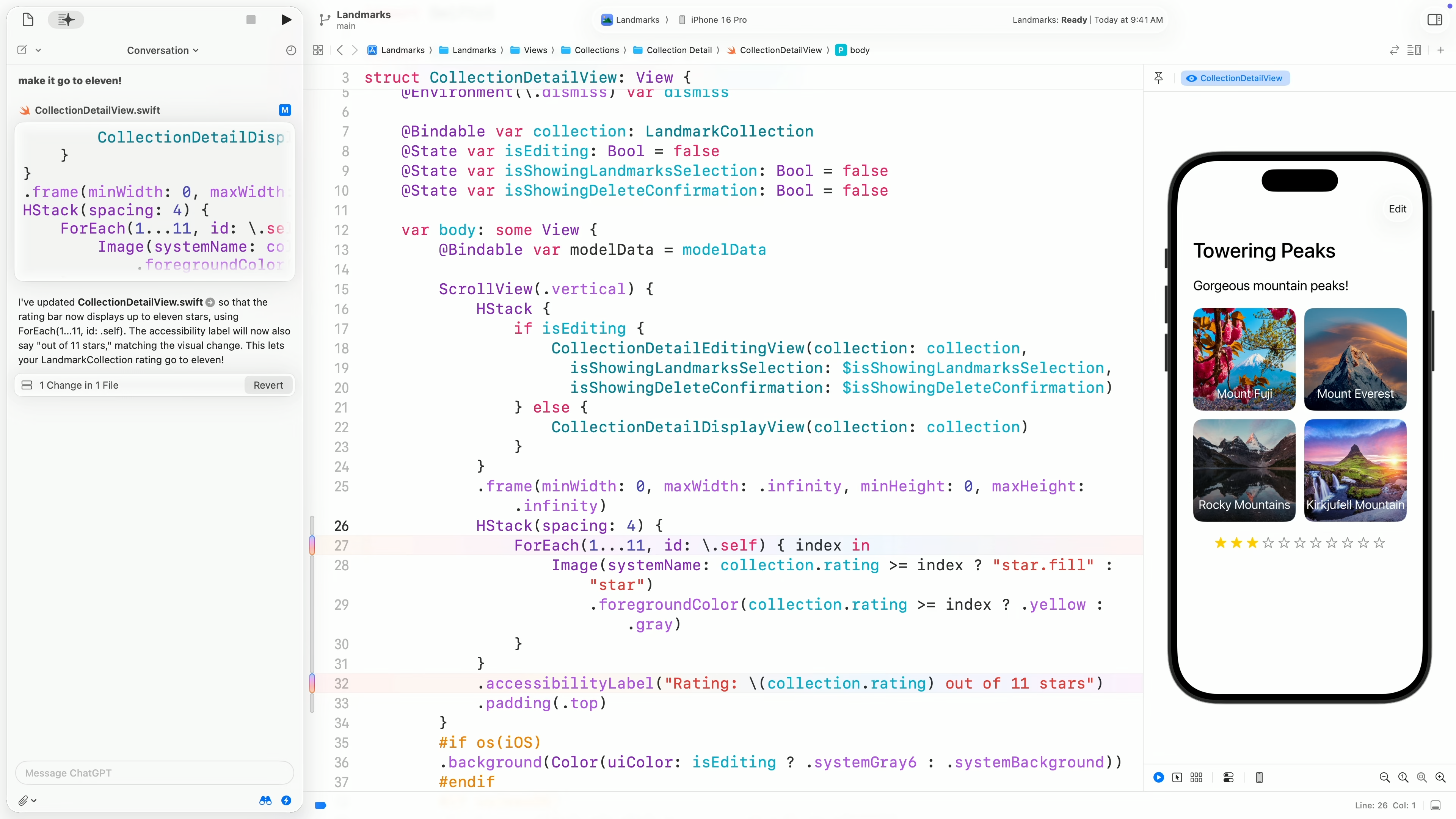
Task: Click the Message ChatGPT input field
Action: point(154,773)
